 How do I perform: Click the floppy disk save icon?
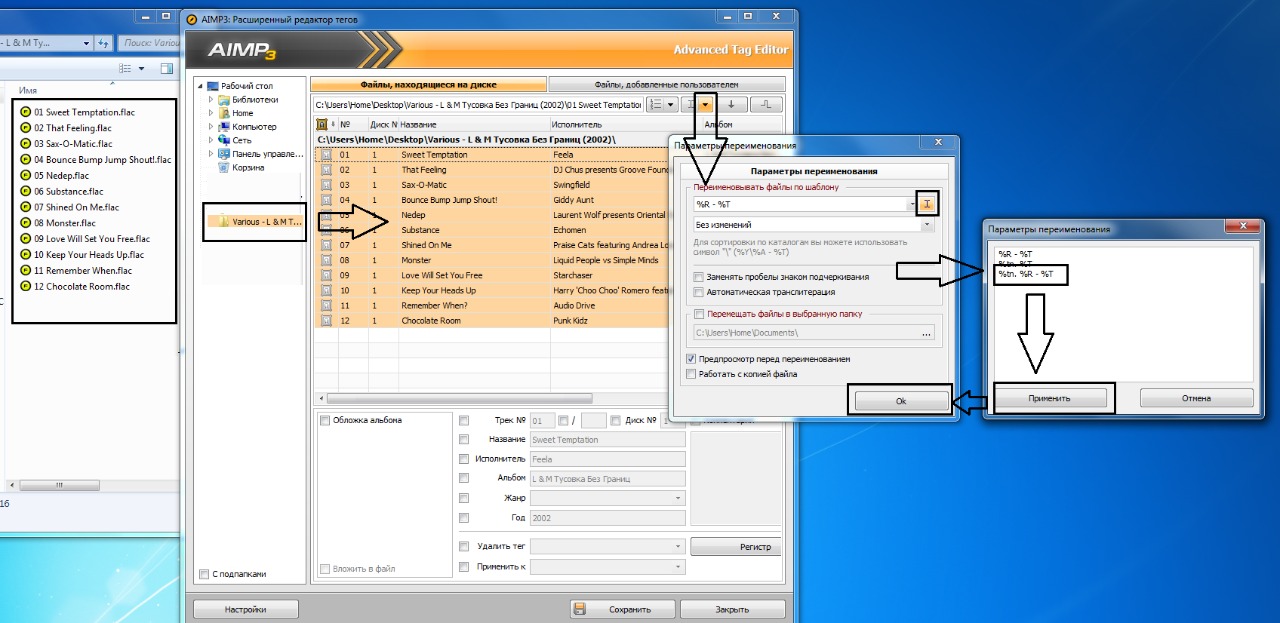tap(579, 609)
